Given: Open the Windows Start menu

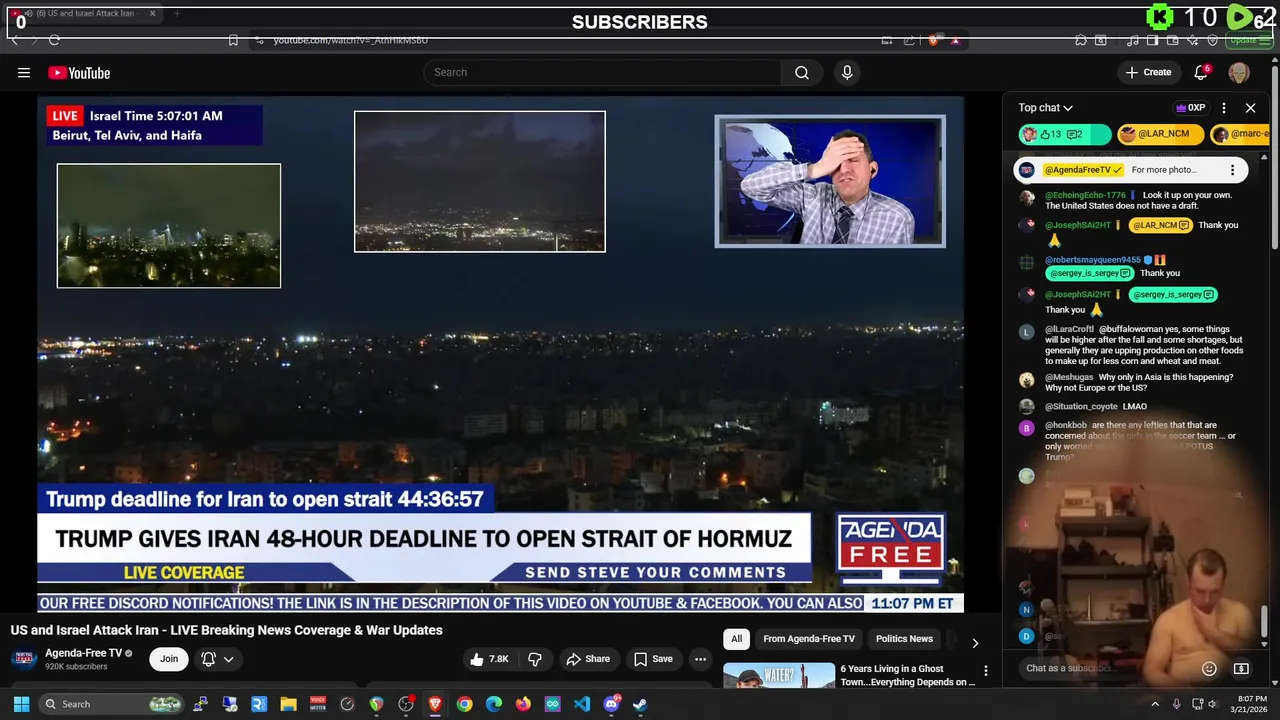Looking at the screenshot, I should (21, 704).
